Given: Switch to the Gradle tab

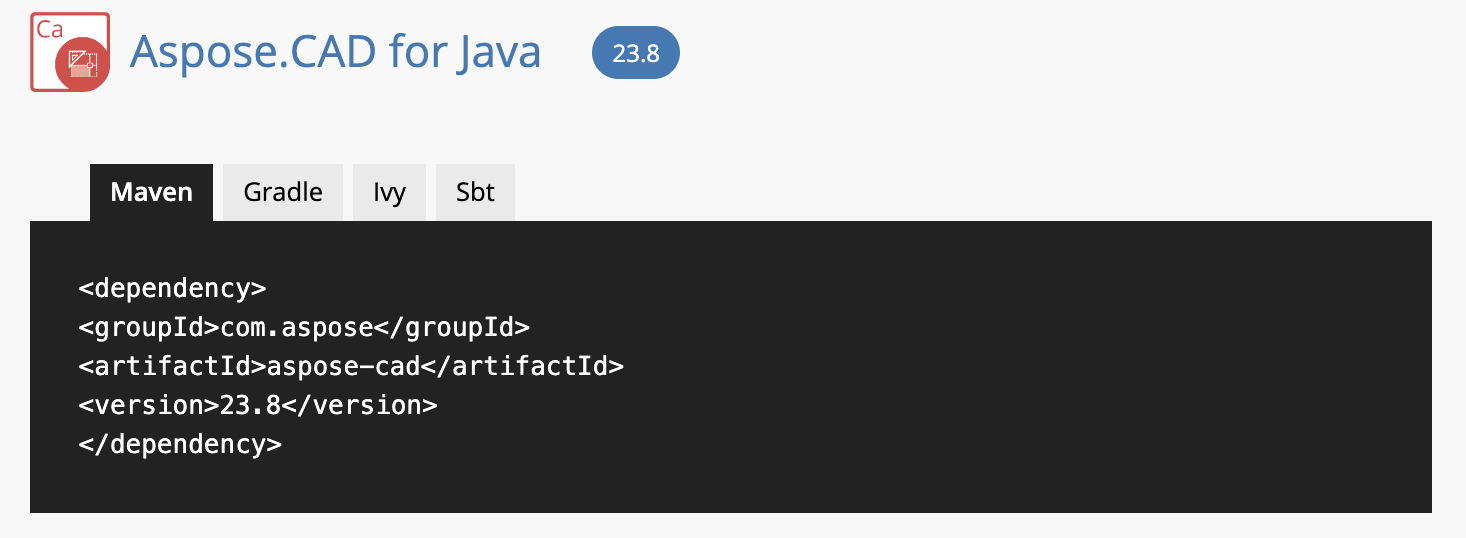Looking at the screenshot, I should click(x=283, y=192).
